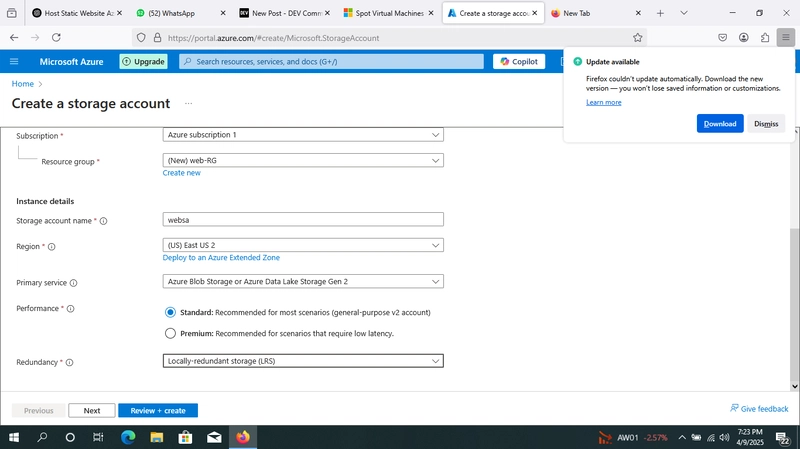The image size is (800, 449).
Task: Expand the Primary service dropdown
Action: tap(303, 281)
